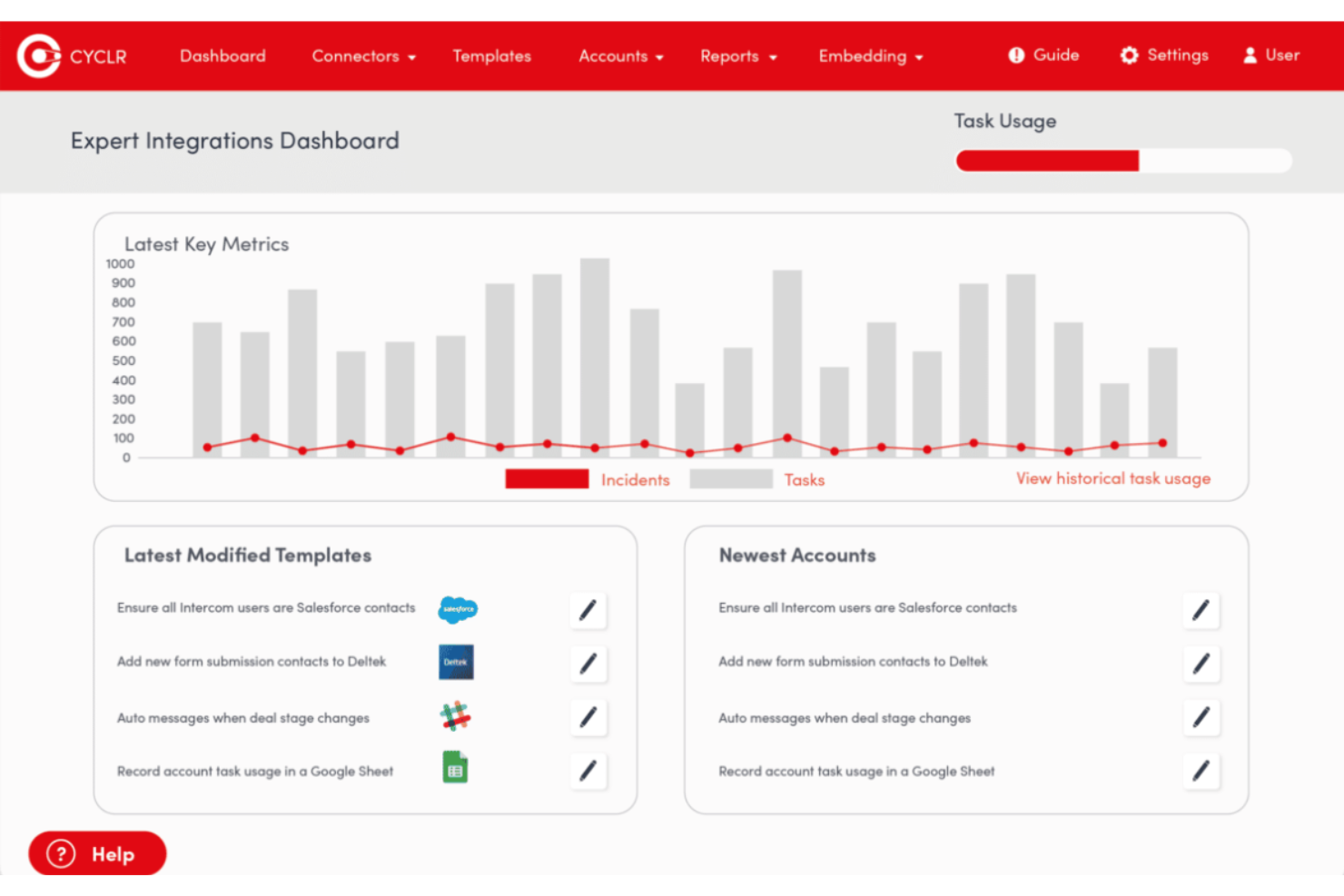Expand the Embedding dropdown

pos(869,55)
